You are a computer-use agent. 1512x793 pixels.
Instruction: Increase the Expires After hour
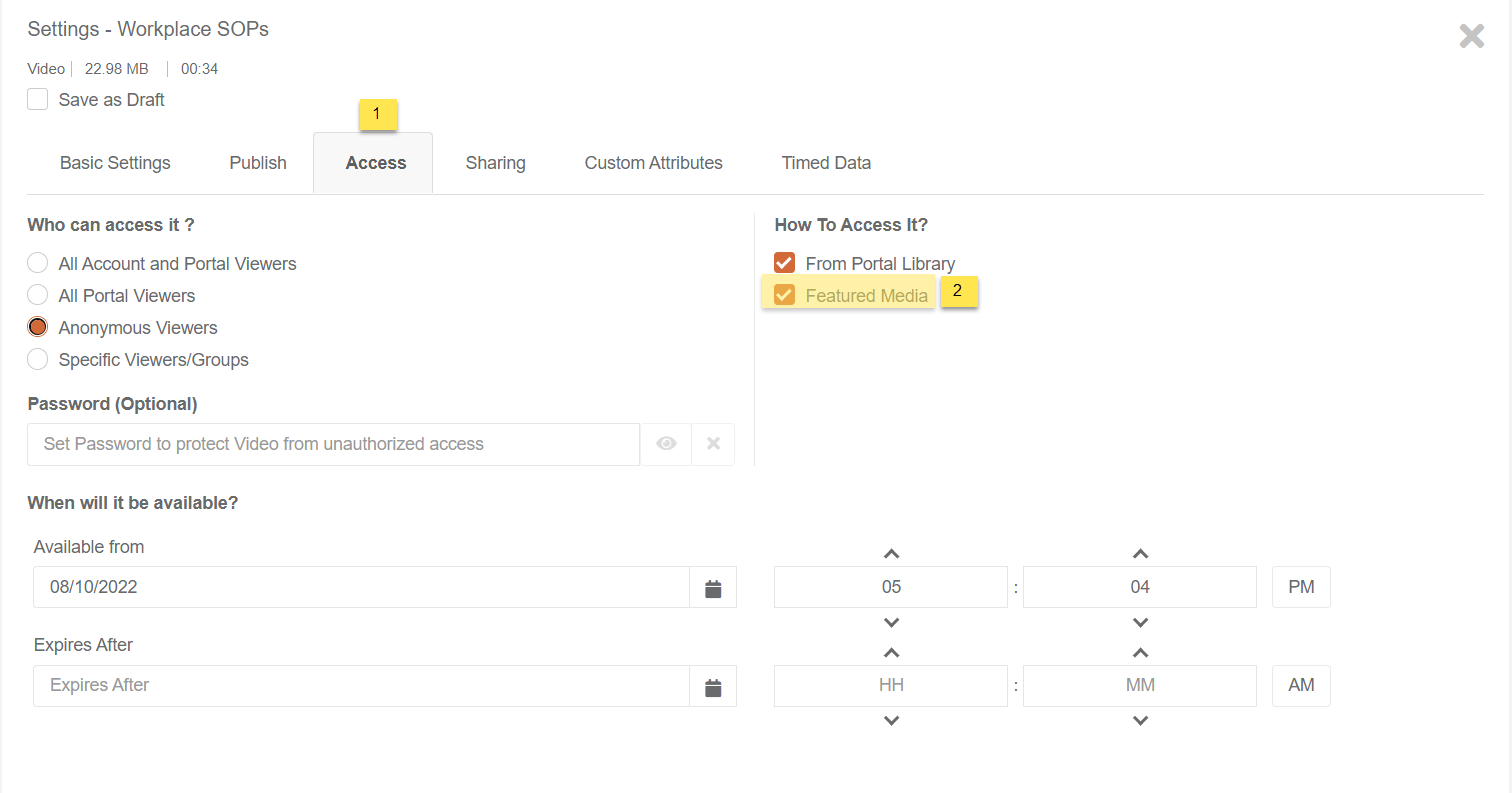click(891, 653)
